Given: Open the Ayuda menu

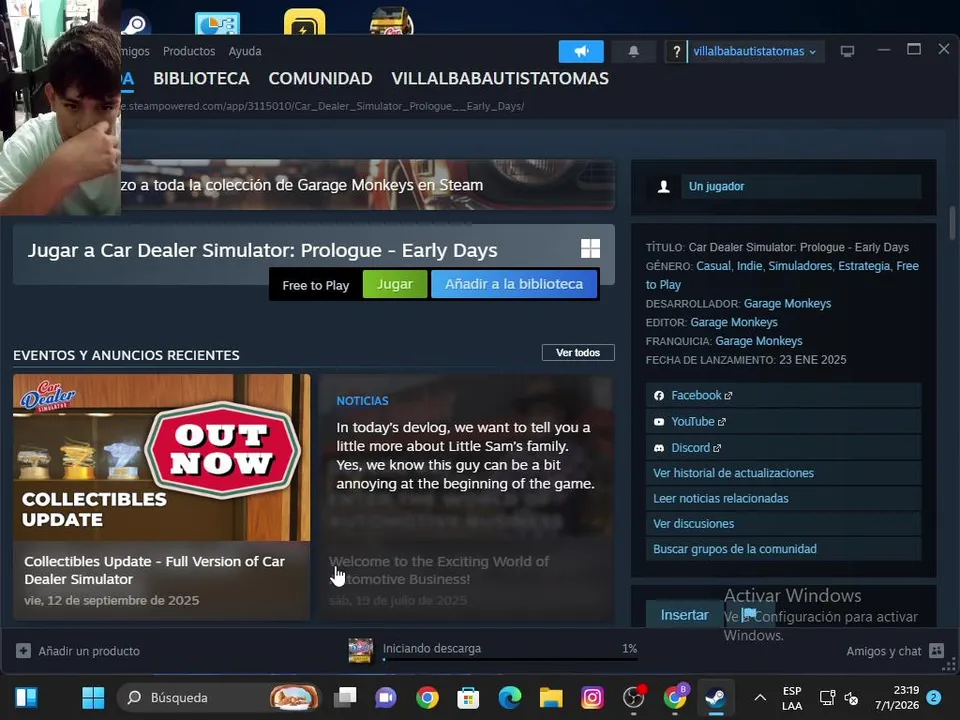Looking at the screenshot, I should point(245,51).
